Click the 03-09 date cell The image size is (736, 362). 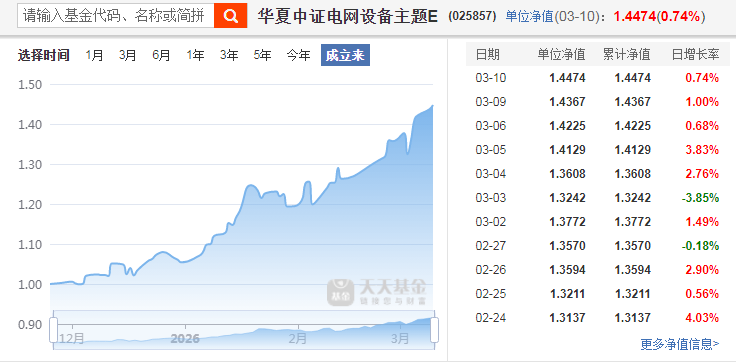491,102
